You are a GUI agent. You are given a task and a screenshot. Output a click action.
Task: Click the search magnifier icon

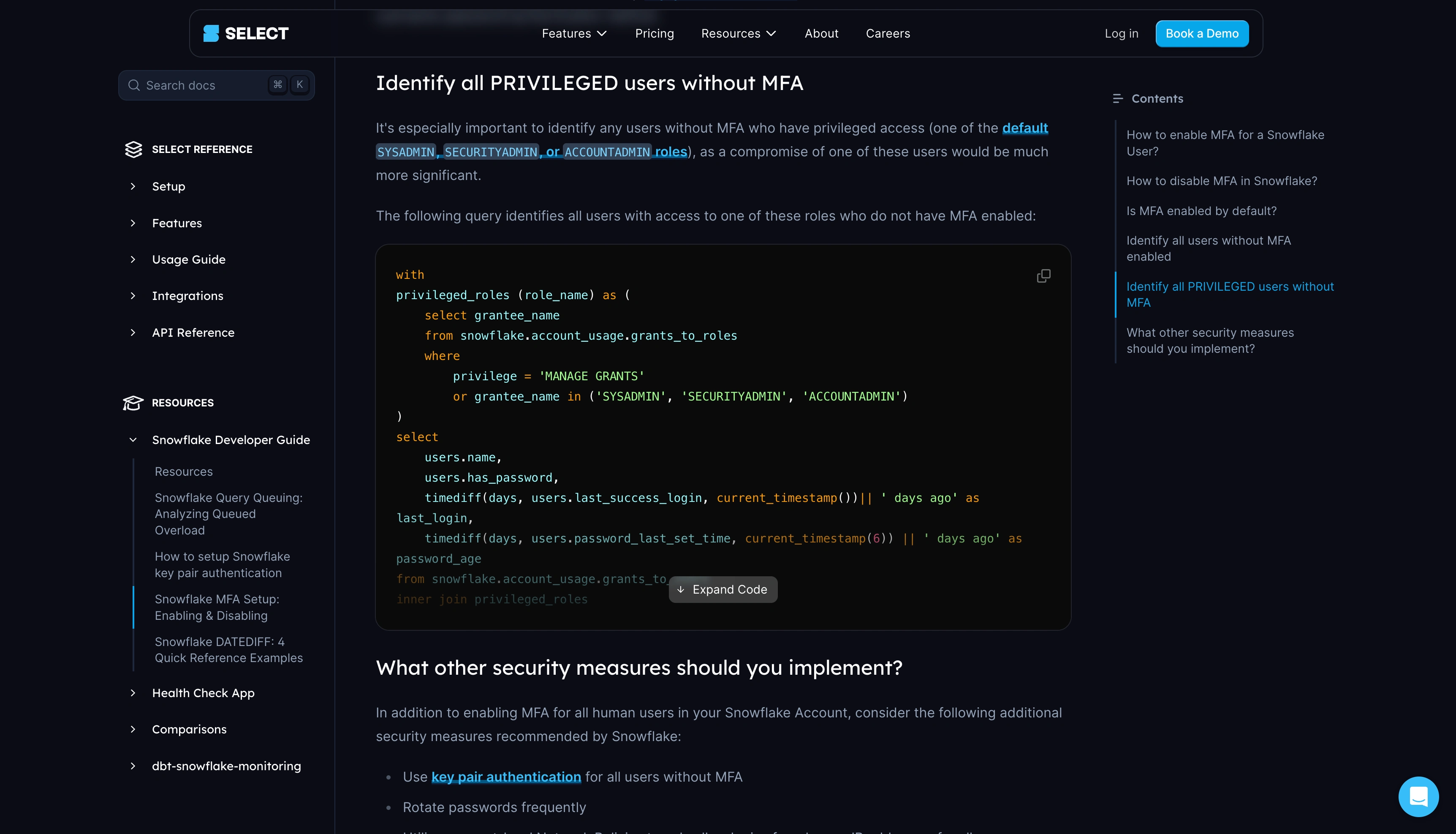(x=134, y=85)
